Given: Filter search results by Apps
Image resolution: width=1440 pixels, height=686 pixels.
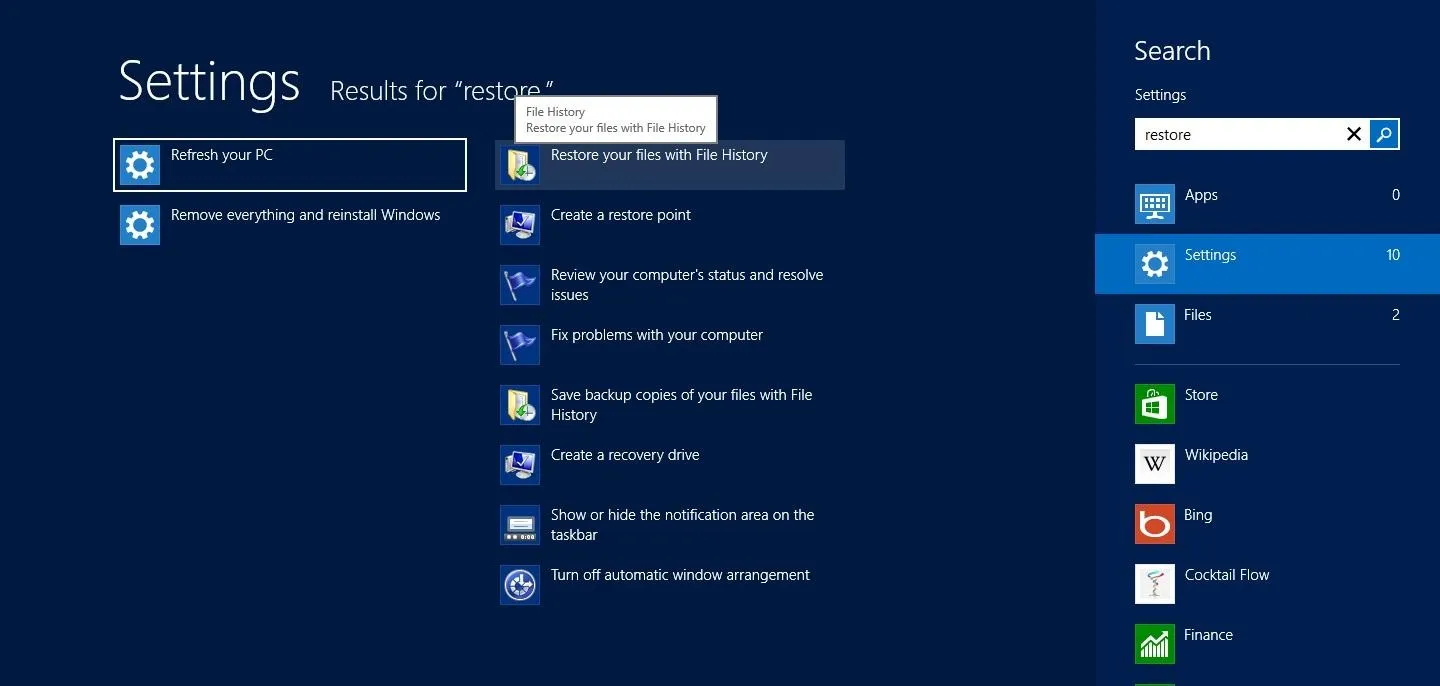Looking at the screenshot, I should (1267, 204).
